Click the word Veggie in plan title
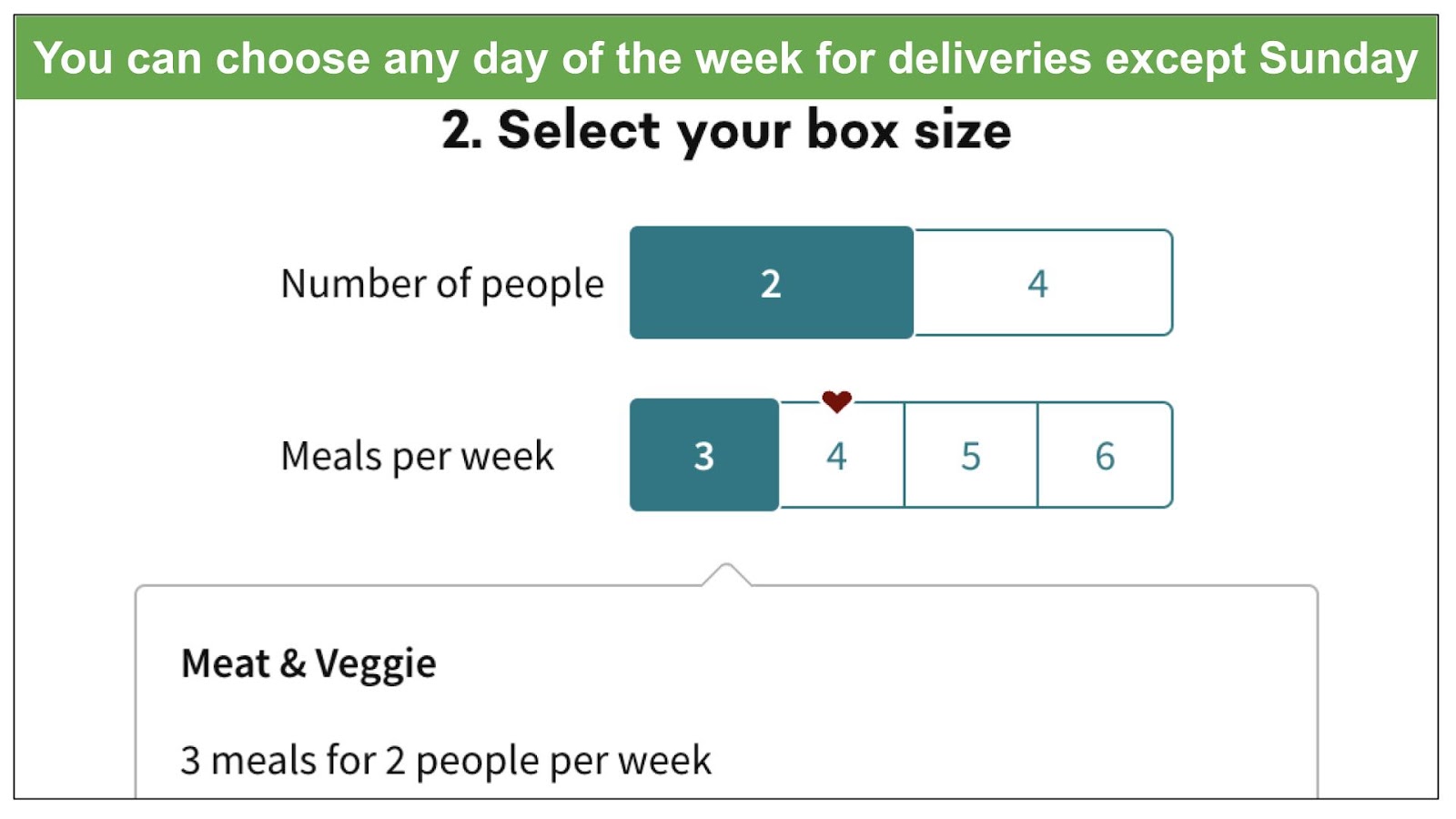The image size is (1456, 819). 376,664
